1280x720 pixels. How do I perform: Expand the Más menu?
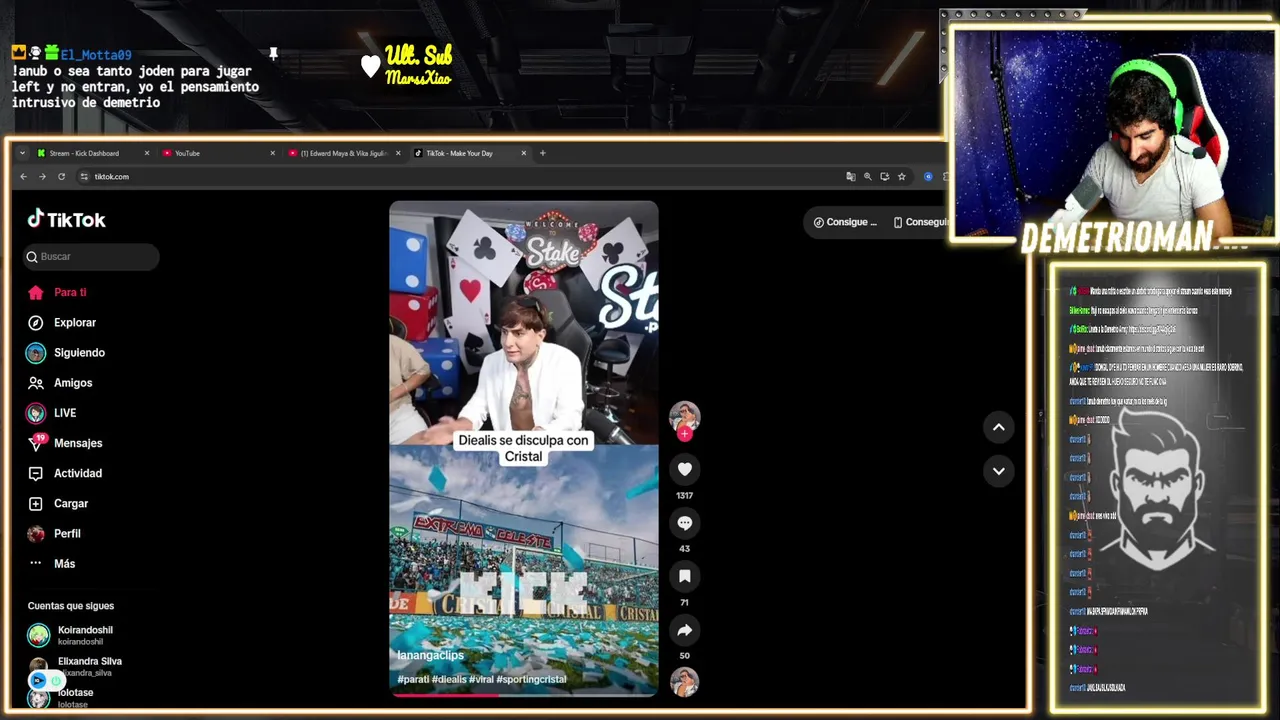coord(51,563)
